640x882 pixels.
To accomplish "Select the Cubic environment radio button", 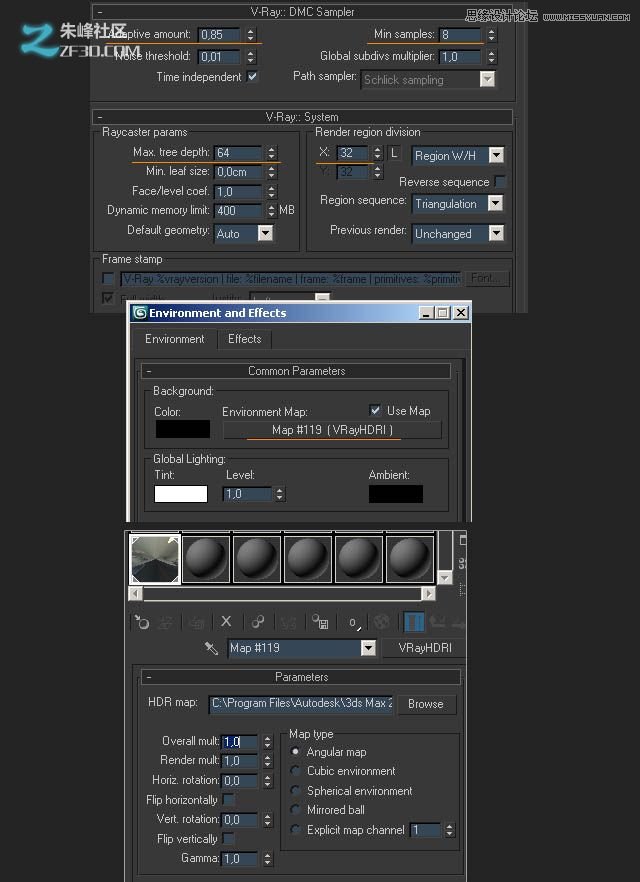I will point(295,771).
